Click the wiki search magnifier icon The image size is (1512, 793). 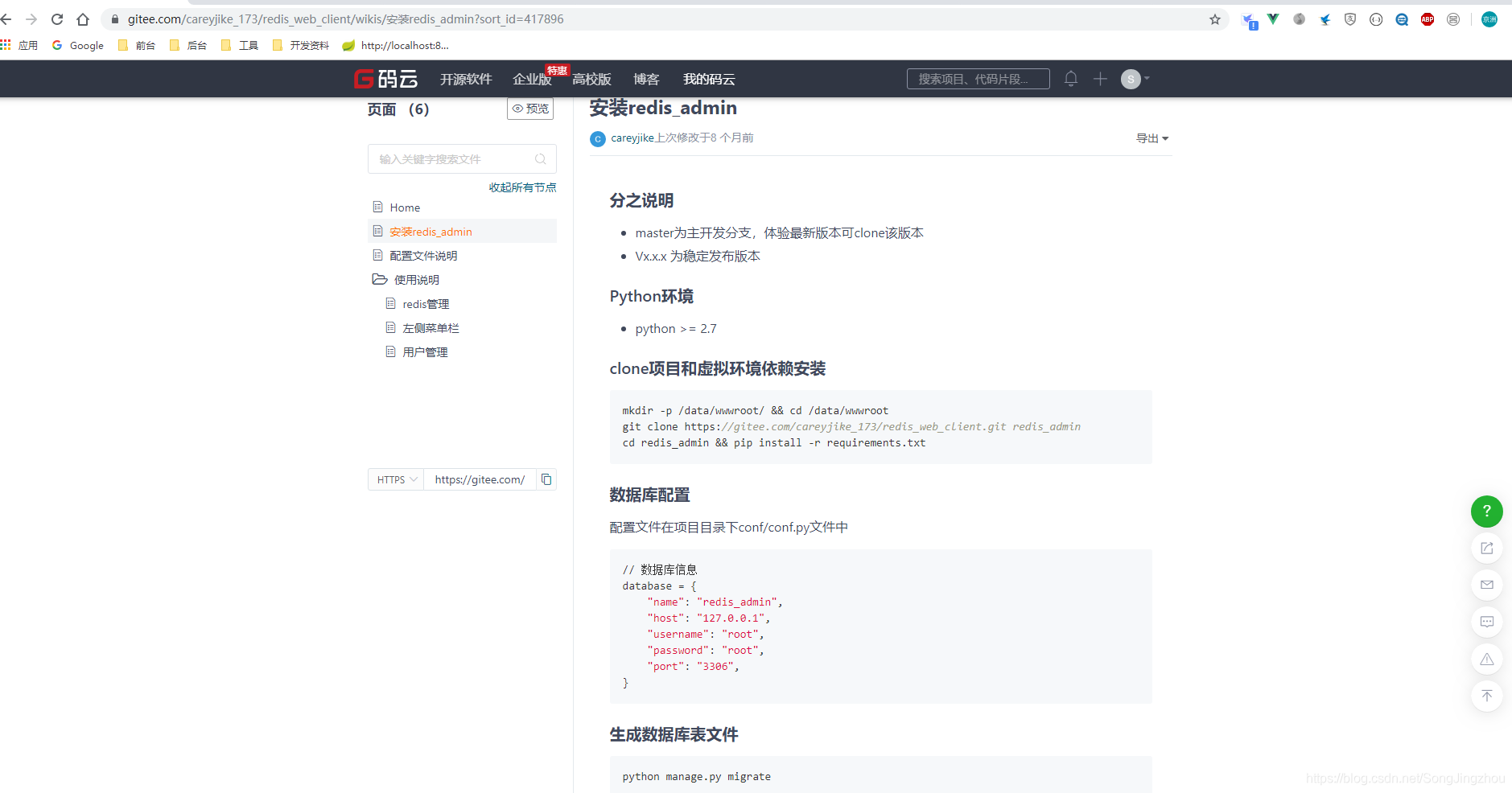pos(541,159)
